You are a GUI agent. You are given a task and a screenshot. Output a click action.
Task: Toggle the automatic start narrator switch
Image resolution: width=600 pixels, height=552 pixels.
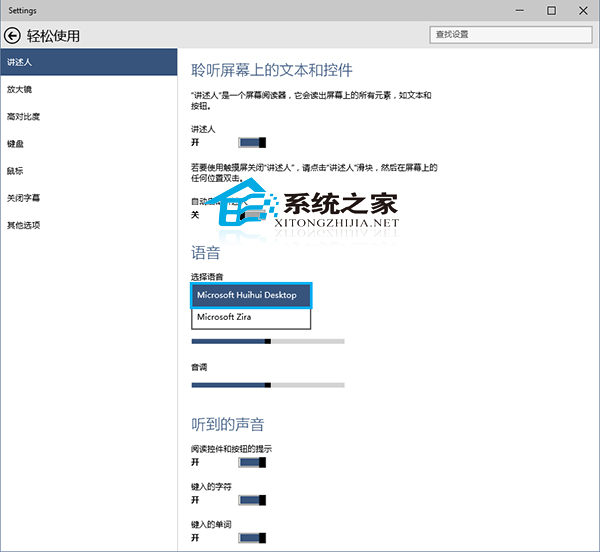tap(252, 215)
